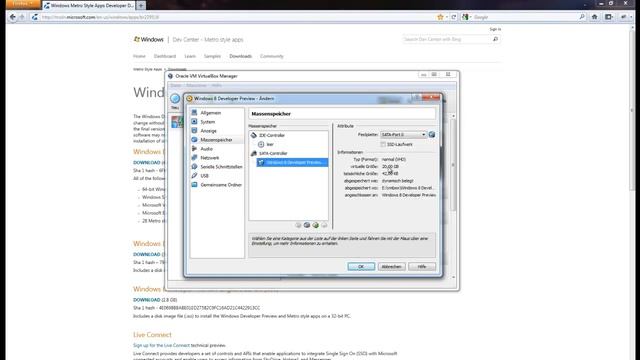Open Learn tab on Dev Center
The image size is (640, 360).
[190, 56]
